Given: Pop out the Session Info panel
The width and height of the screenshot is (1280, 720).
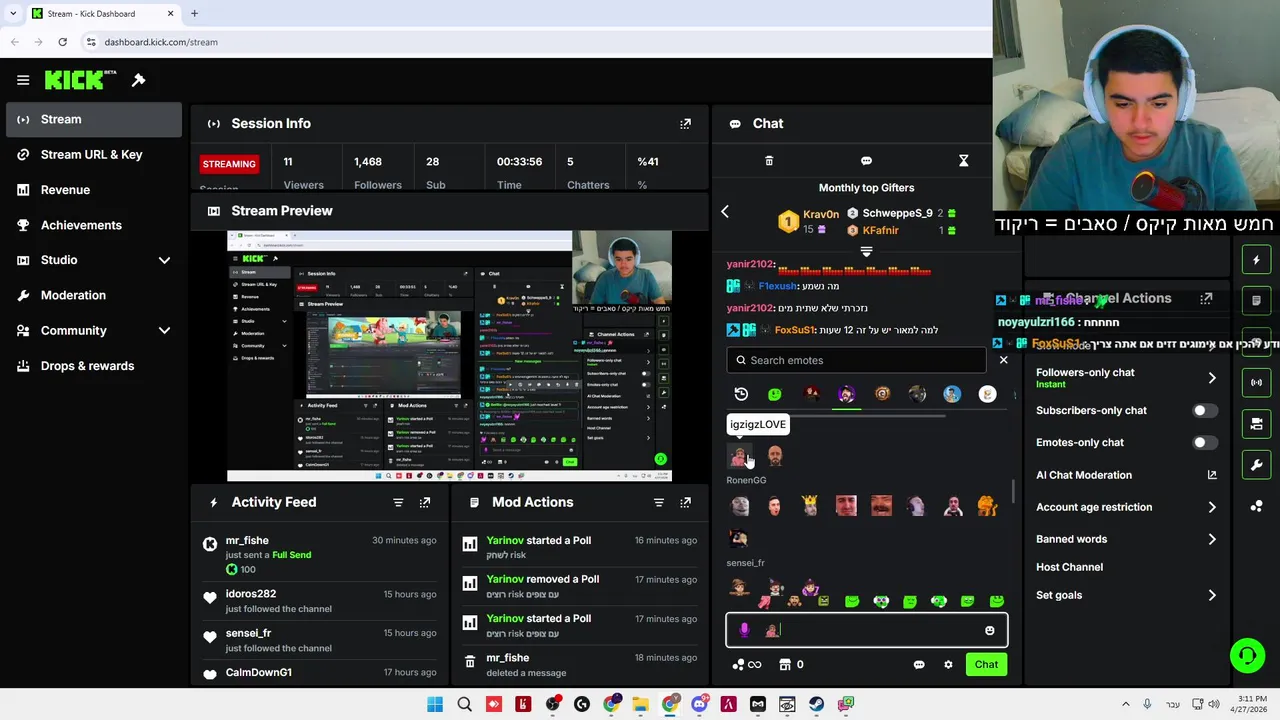Looking at the screenshot, I should point(685,124).
